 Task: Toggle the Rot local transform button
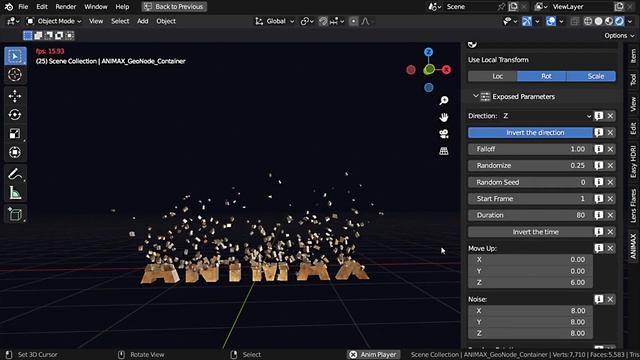click(x=542, y=76)
